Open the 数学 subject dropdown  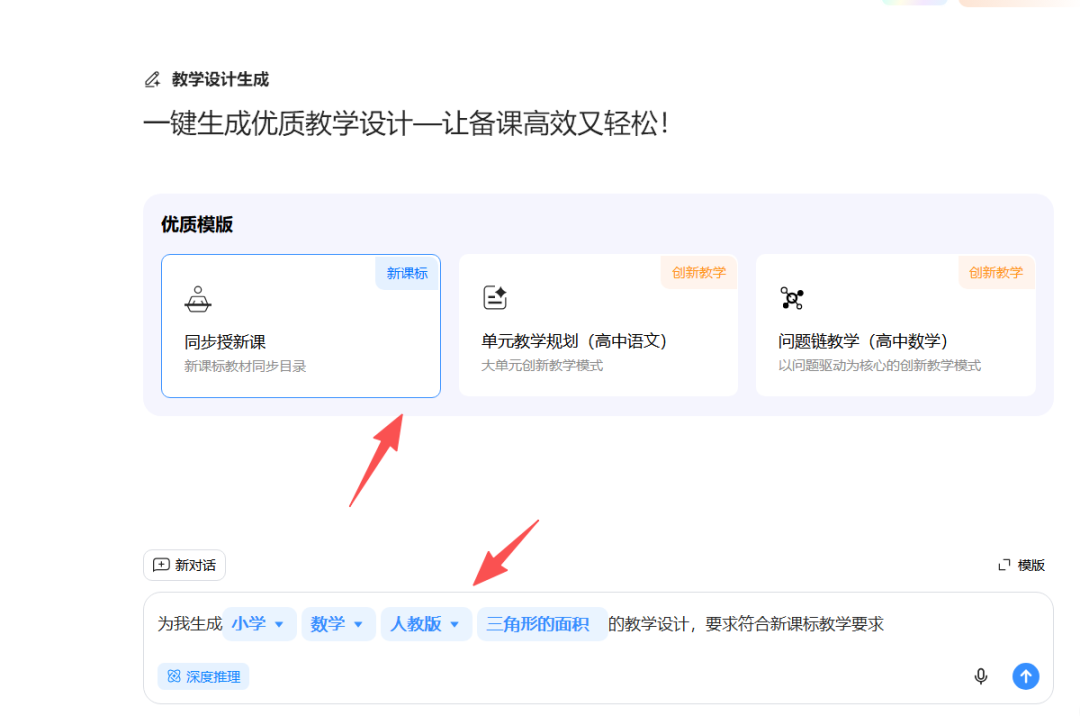[338, 623]
